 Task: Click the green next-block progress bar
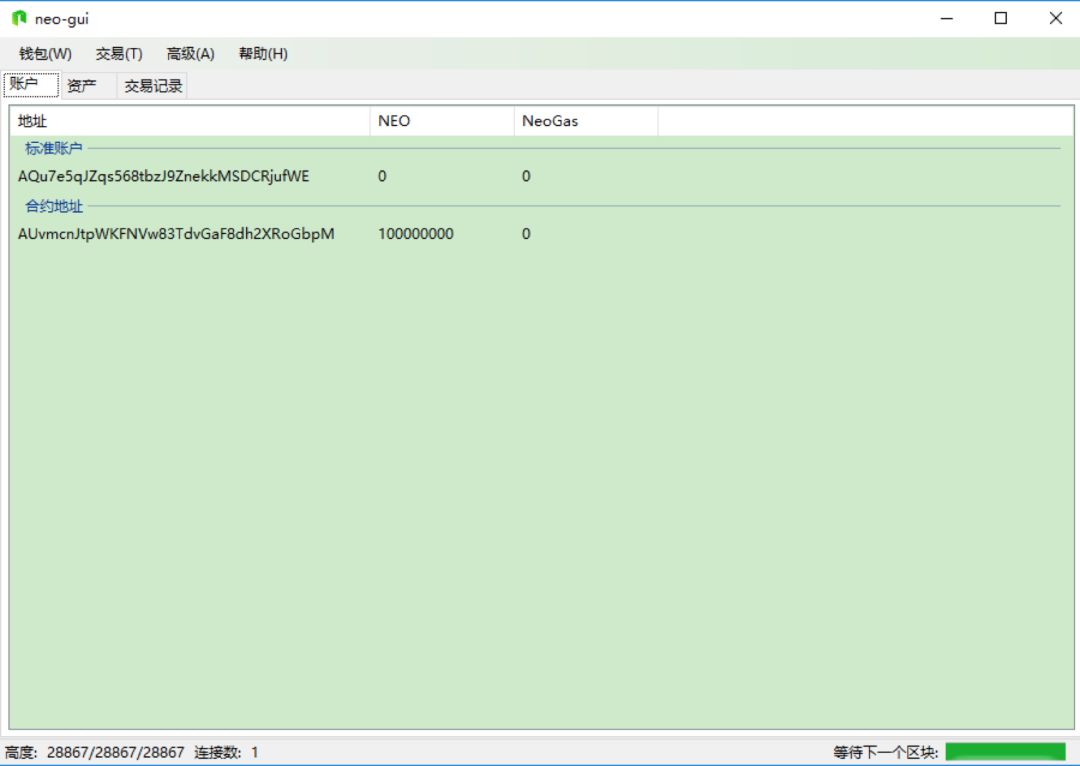coord(1006,752)
